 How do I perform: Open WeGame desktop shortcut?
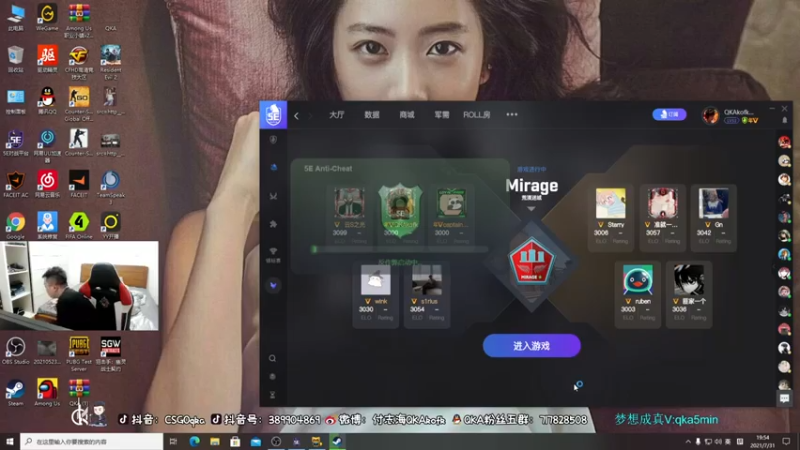47,18
